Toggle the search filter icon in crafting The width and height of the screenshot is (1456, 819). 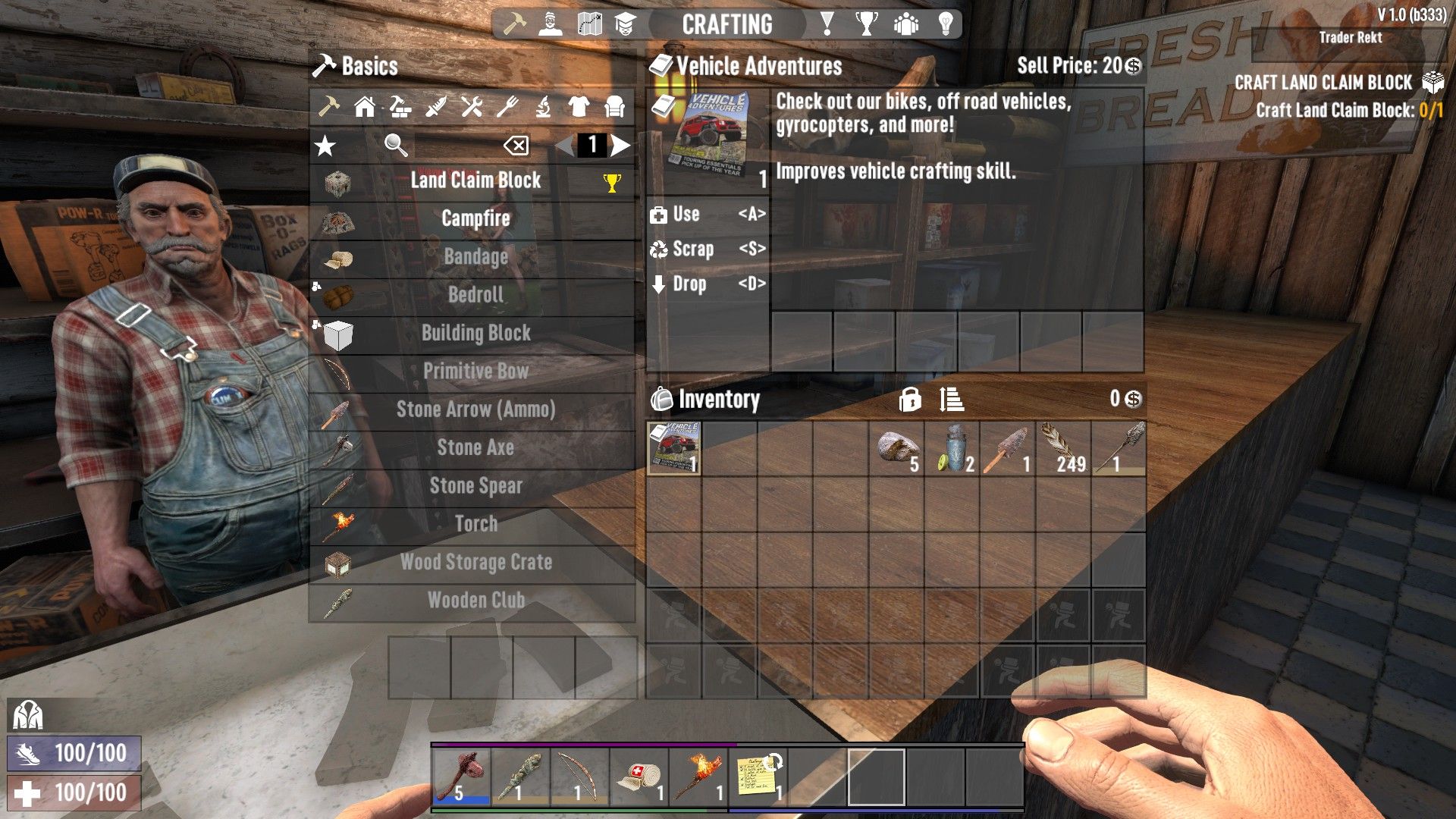[x=395, y=145]
